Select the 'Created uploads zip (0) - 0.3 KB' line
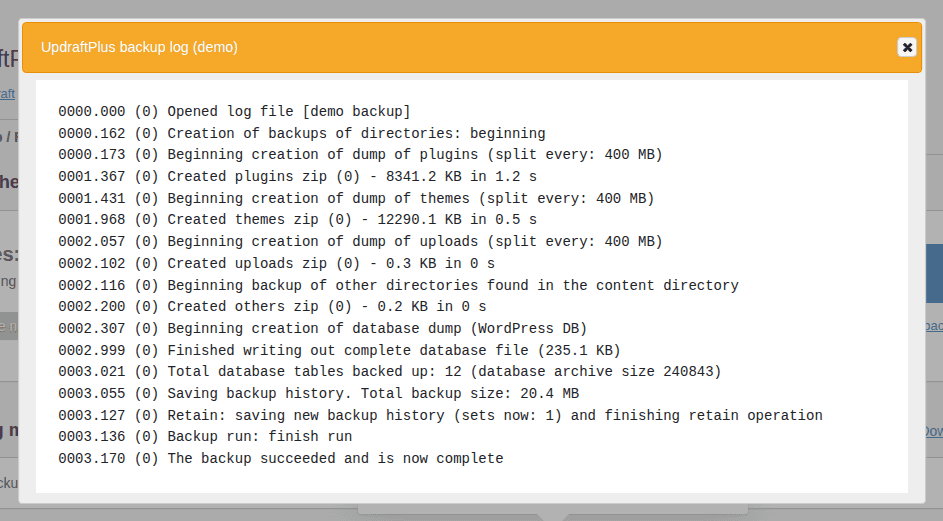This screenshot has height=521, width=943. point(276,263)
